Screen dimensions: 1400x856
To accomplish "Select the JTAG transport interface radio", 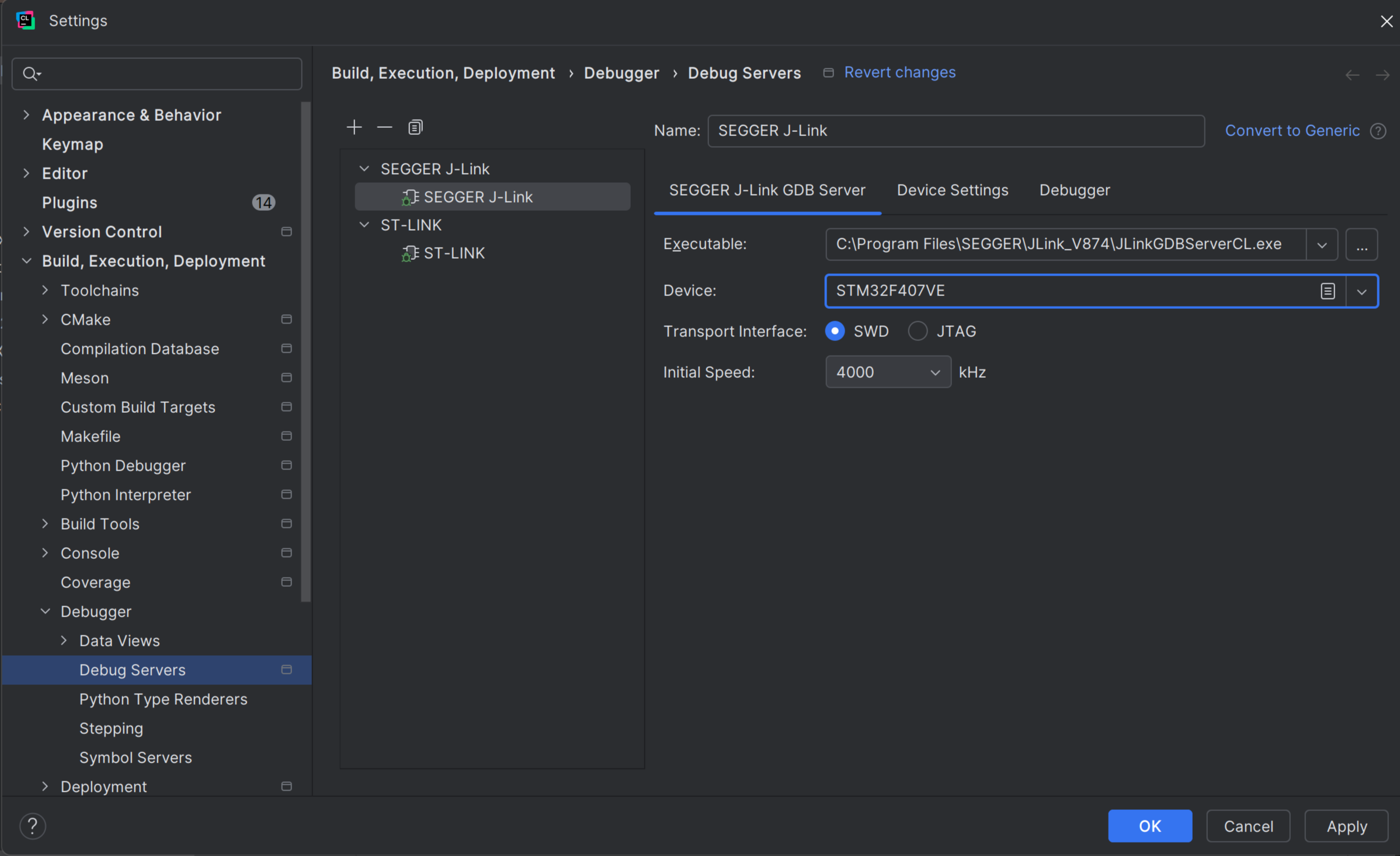I will point(918,331).
